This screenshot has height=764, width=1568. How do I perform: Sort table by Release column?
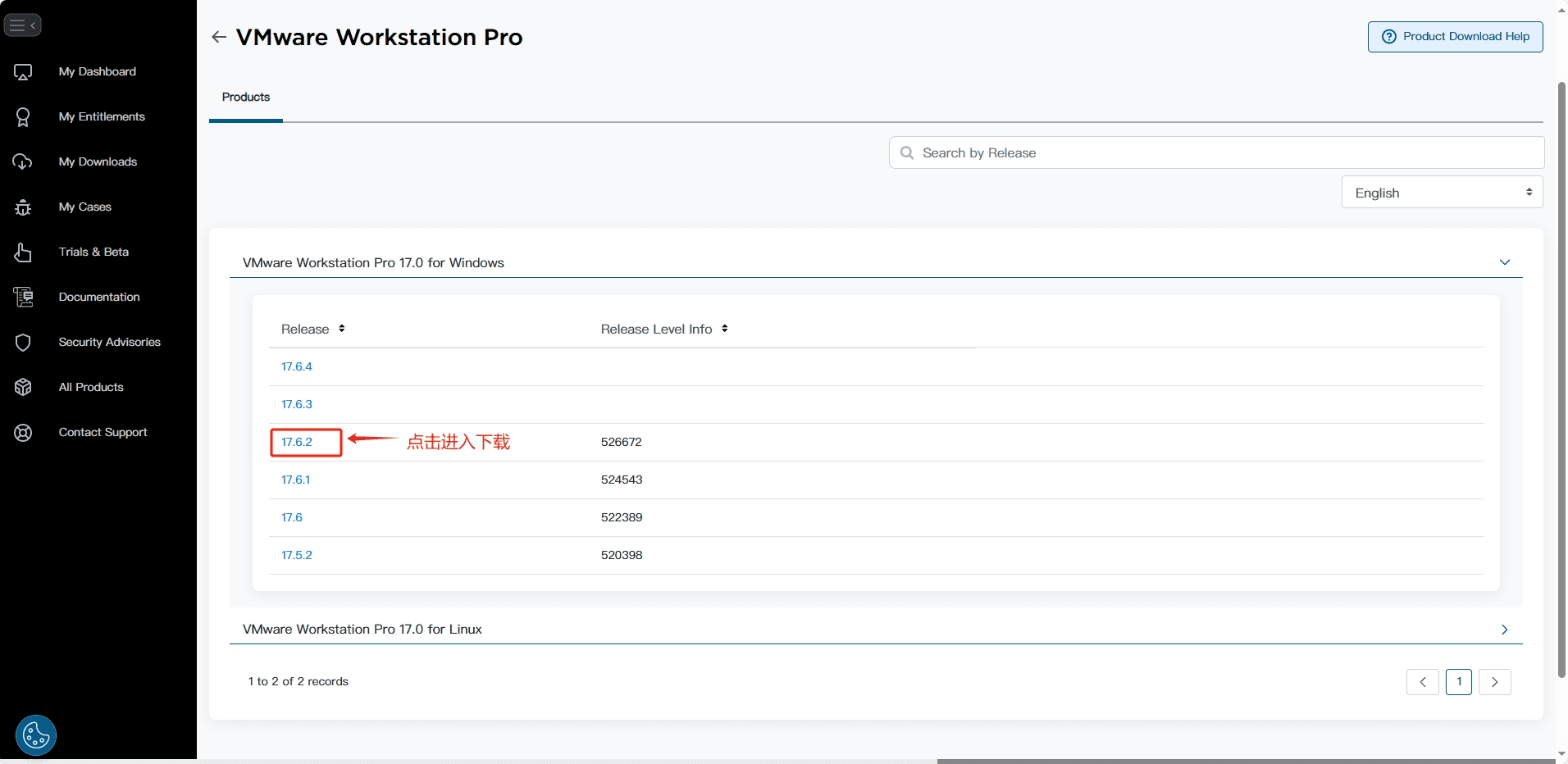point(341,329)
